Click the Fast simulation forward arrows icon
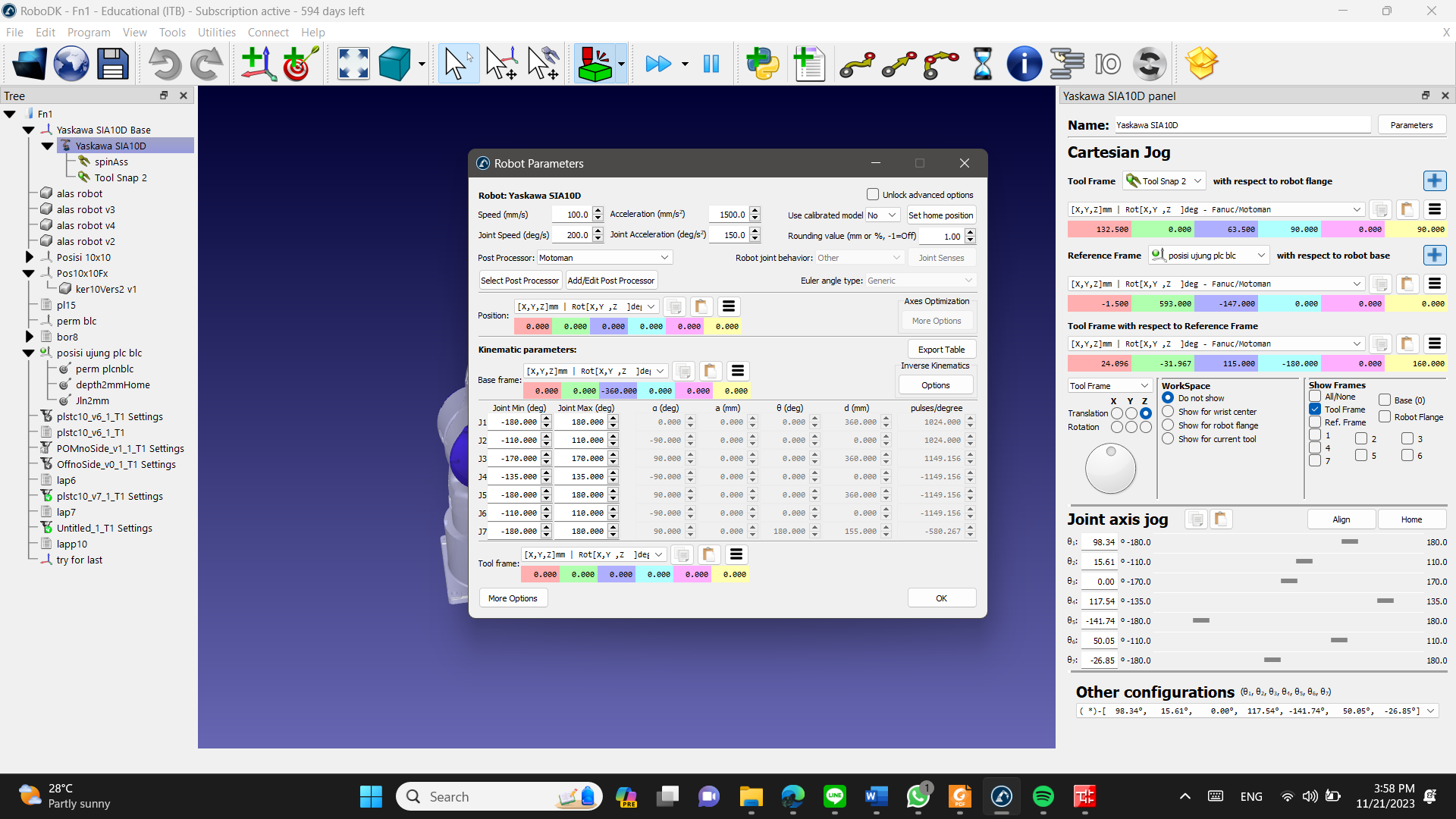Viewport: 1456px width, 819px height. point(657,64)
